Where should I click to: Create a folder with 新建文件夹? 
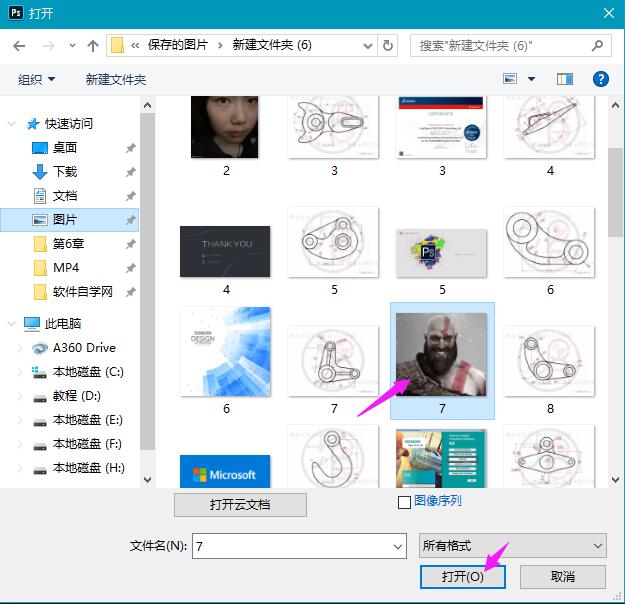pos(116,79)
